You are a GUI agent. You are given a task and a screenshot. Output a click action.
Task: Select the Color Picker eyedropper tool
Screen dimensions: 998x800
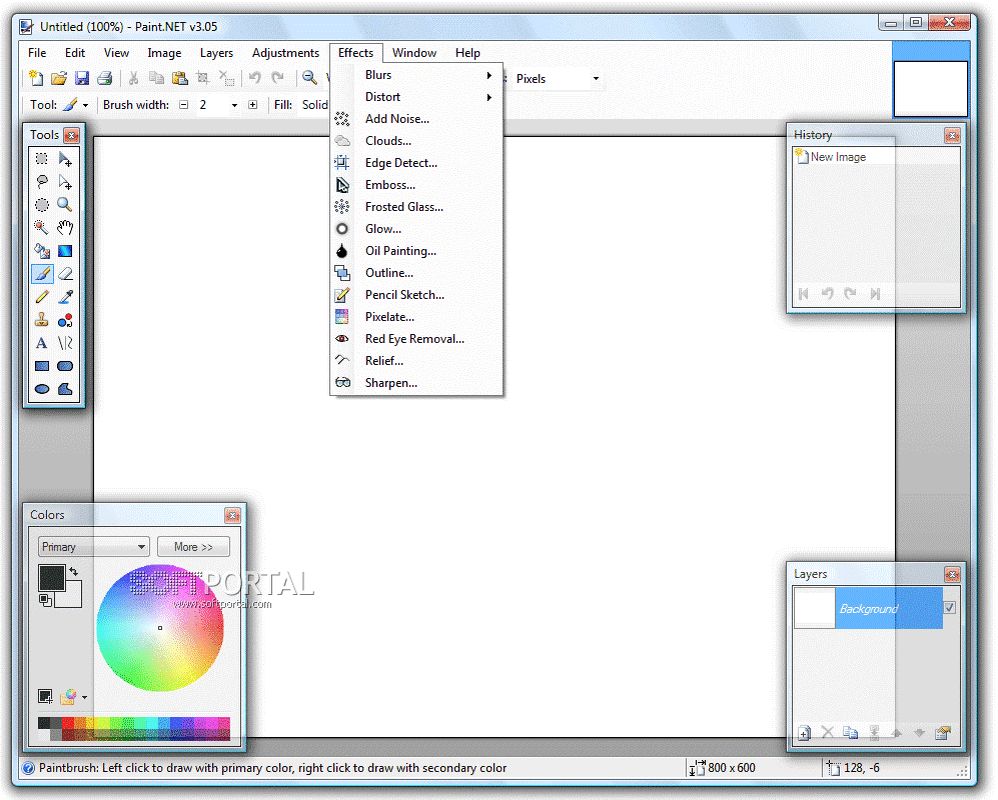pos(65,297)
